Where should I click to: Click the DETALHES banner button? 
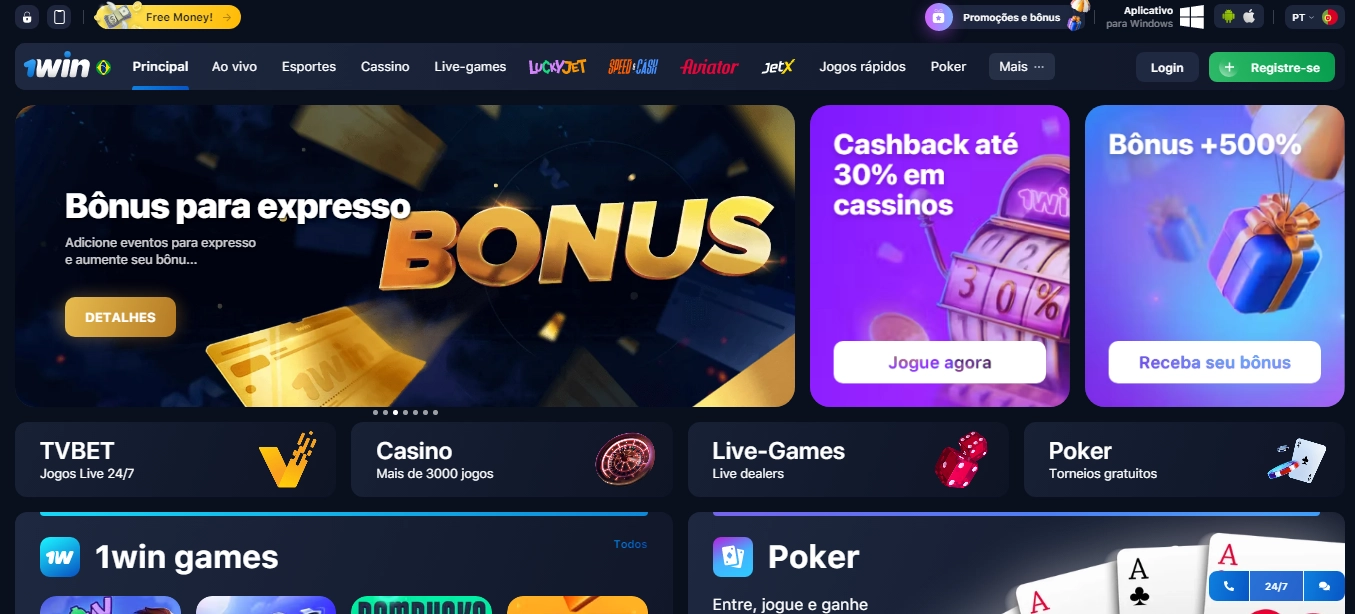(120, 317)
